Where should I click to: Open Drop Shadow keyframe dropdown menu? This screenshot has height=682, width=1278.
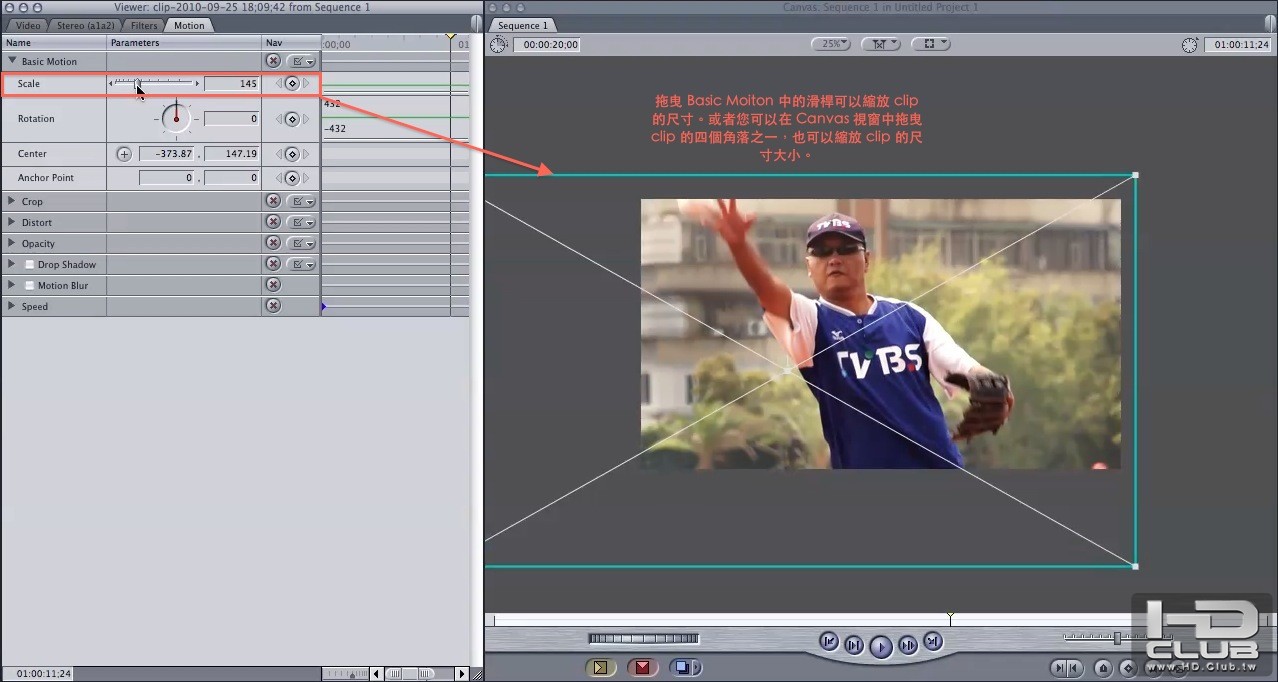301,264
